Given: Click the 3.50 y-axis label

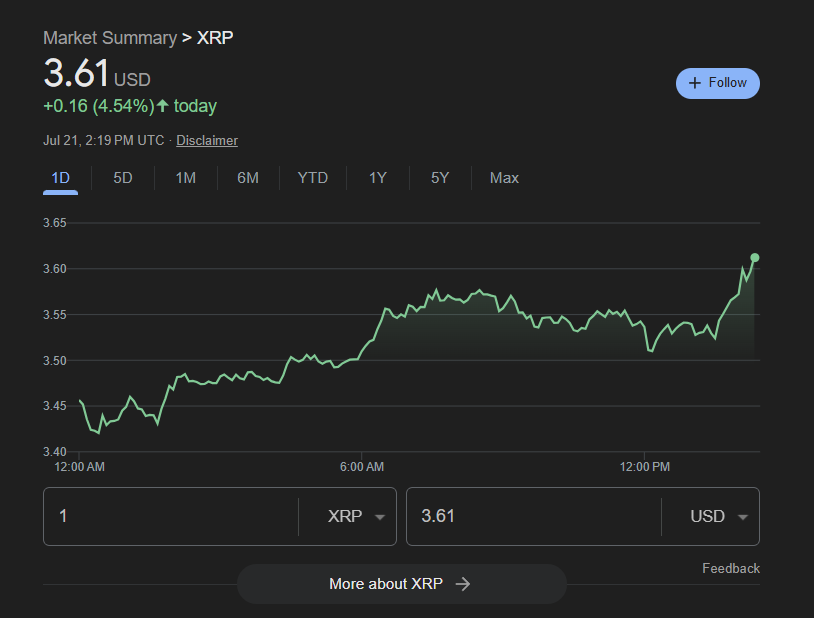Looking at the screenshot, I should tap(55, 360).
